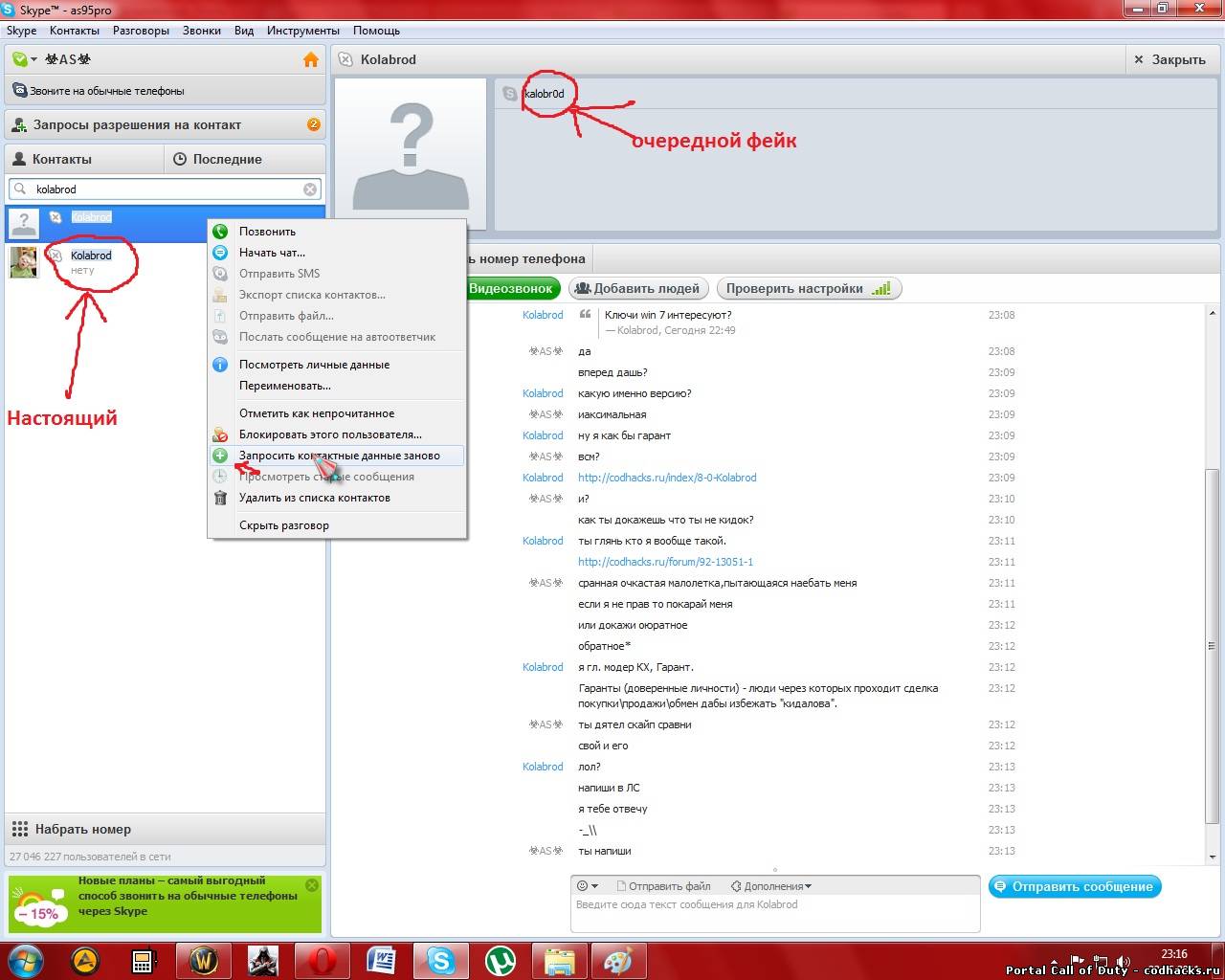Viewport: 1225px width, 980px height.
Task: Choose 'Скрыть разговор' in context menu
Action: tap(338, 525)
